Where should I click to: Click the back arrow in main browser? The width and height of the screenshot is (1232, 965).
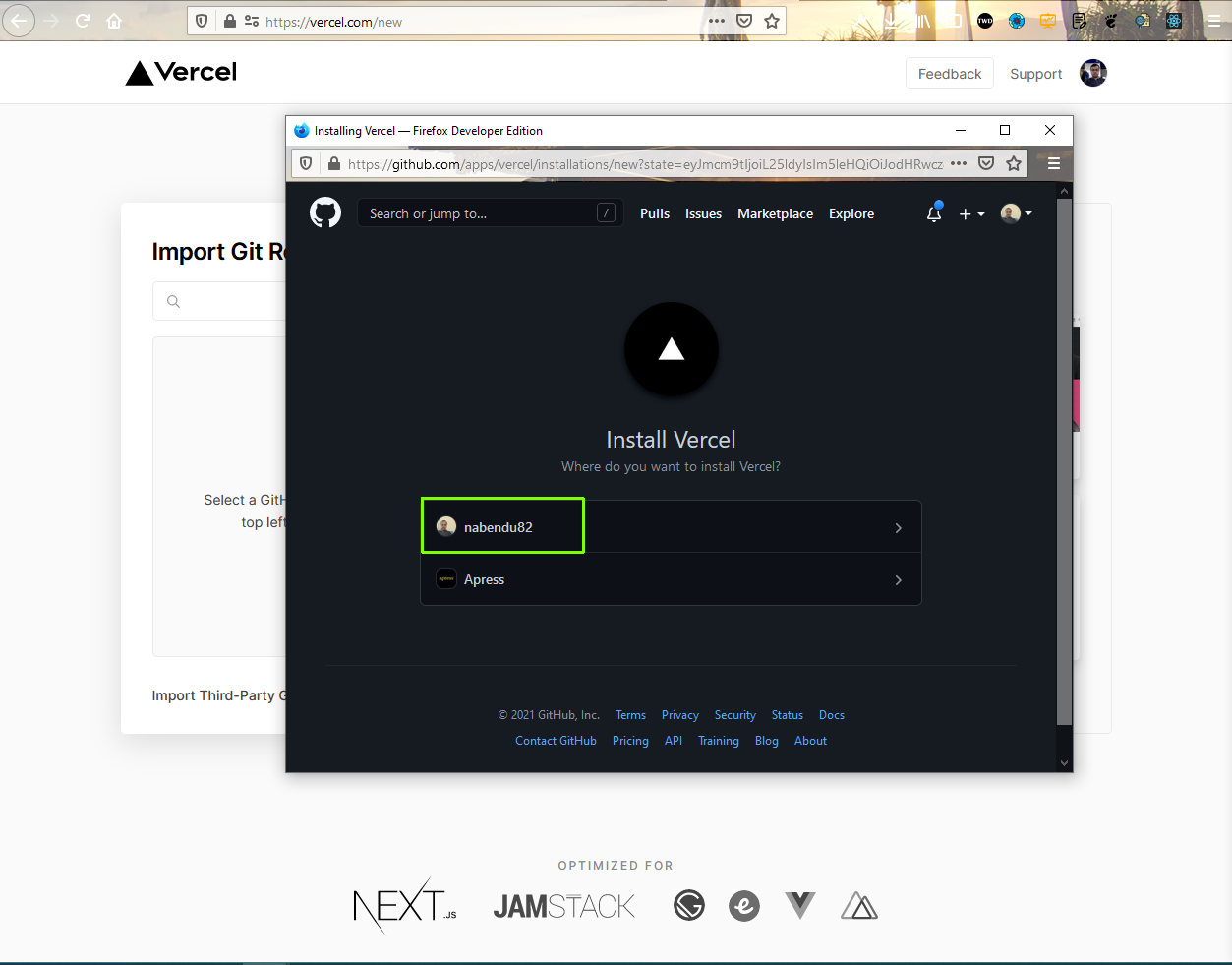pos(19,20)
